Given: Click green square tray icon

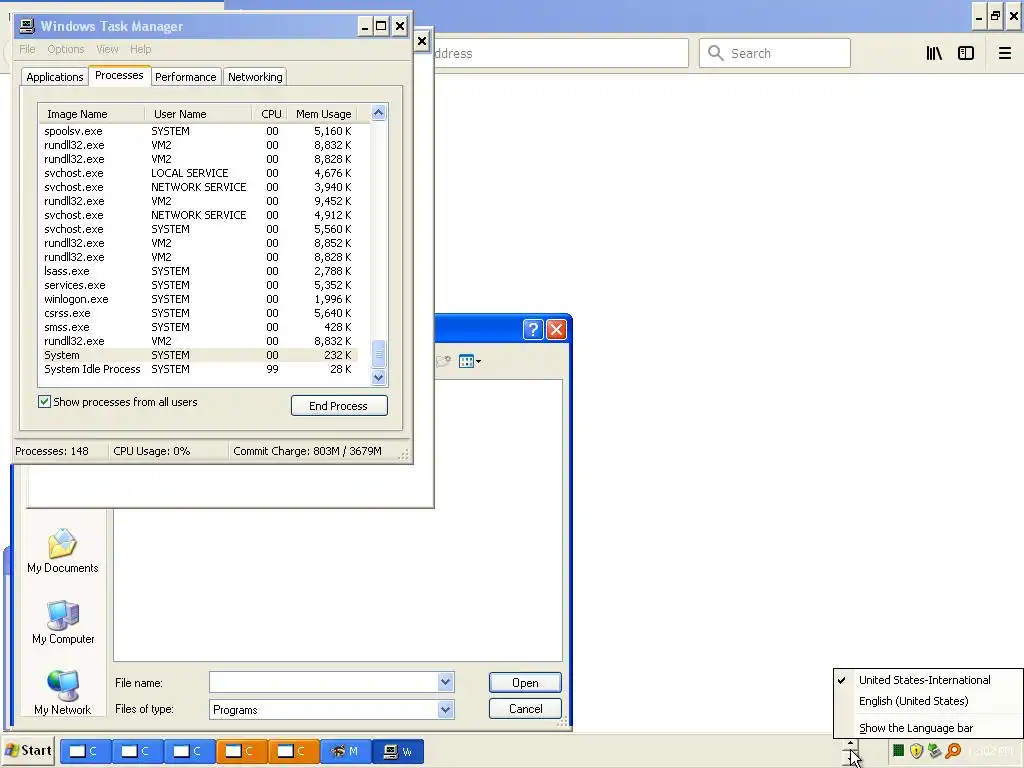Looking at the screenshot, I should [898, 751].
